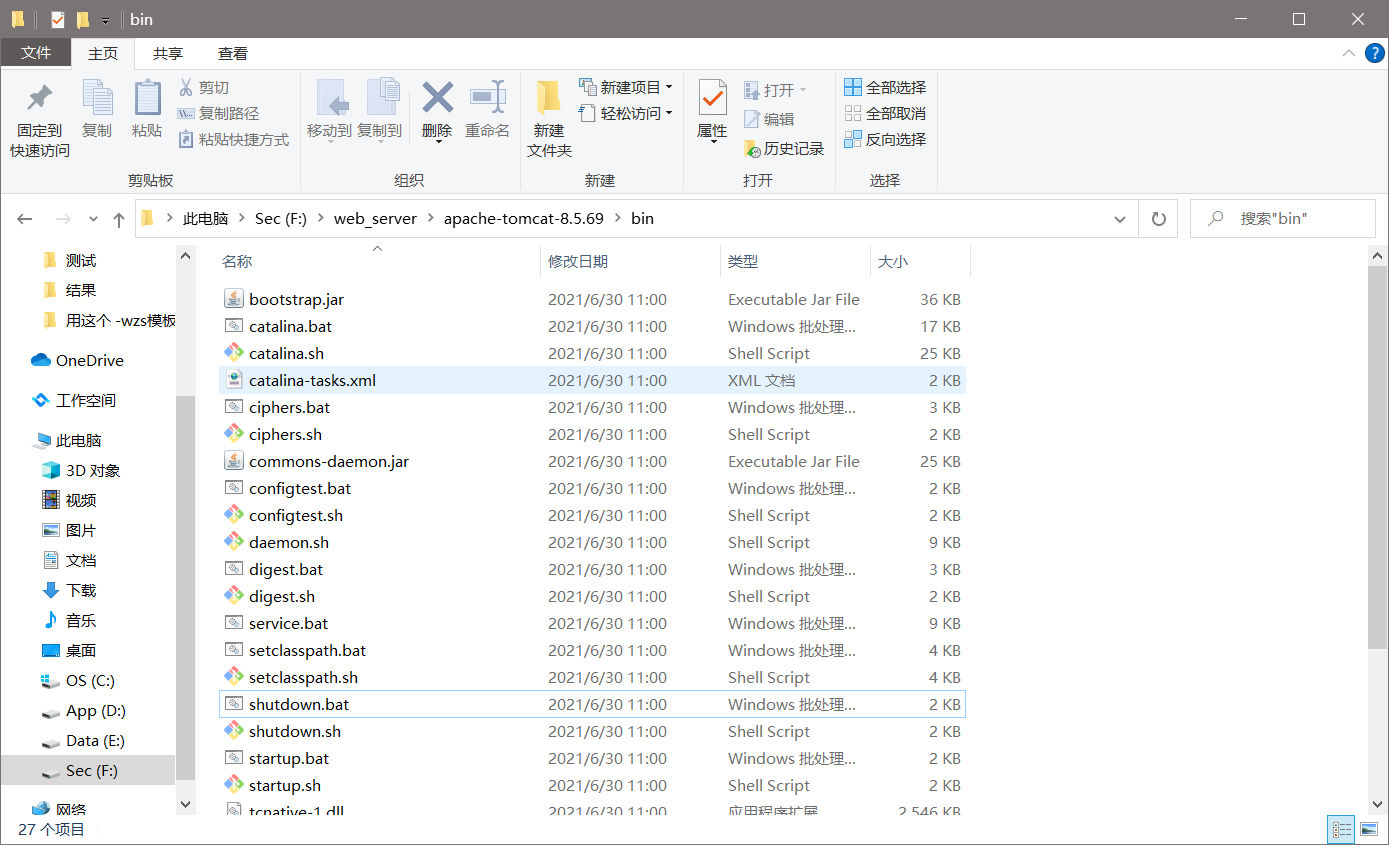The image size is (1389, 845).
Task: Expand path chevron after apache-tomcat-8.5.69
Action: [x=620, y=218]
